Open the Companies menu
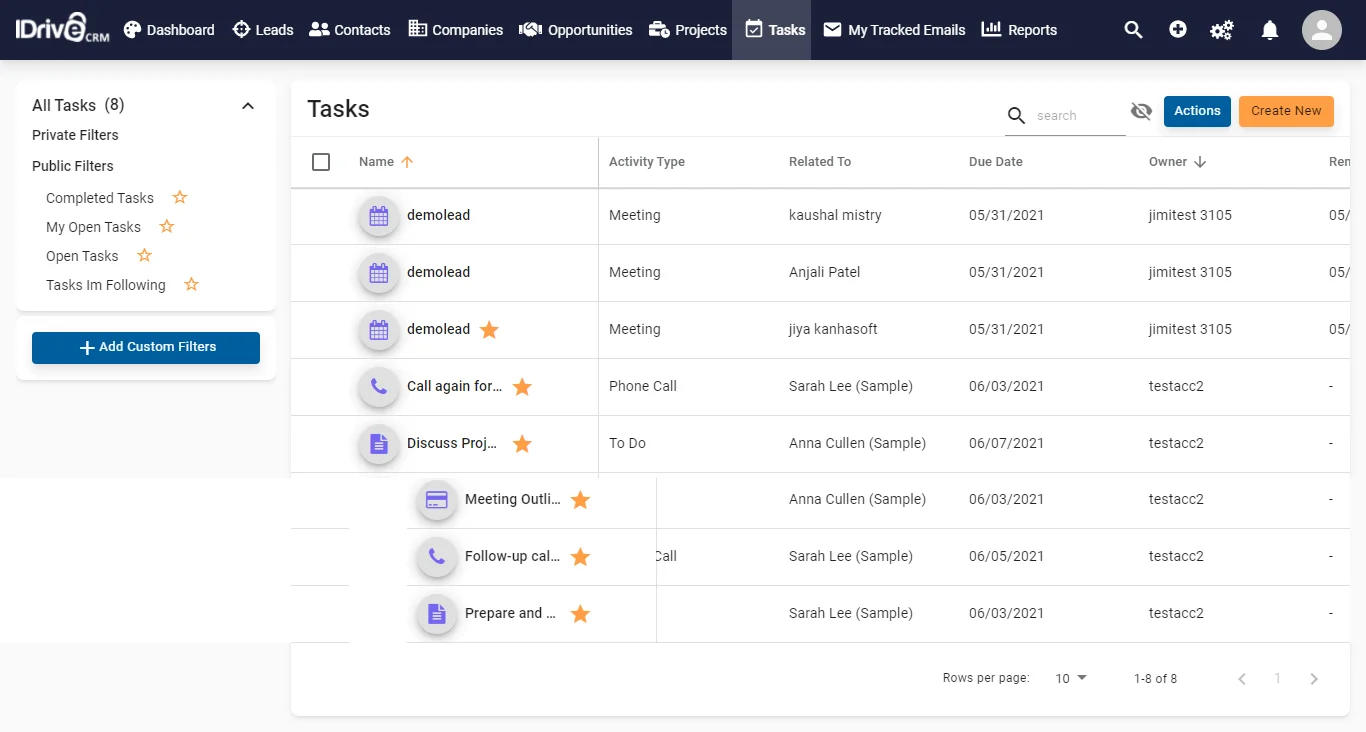The width and height of the screenshot is (1366, 732). pos(455,30)
